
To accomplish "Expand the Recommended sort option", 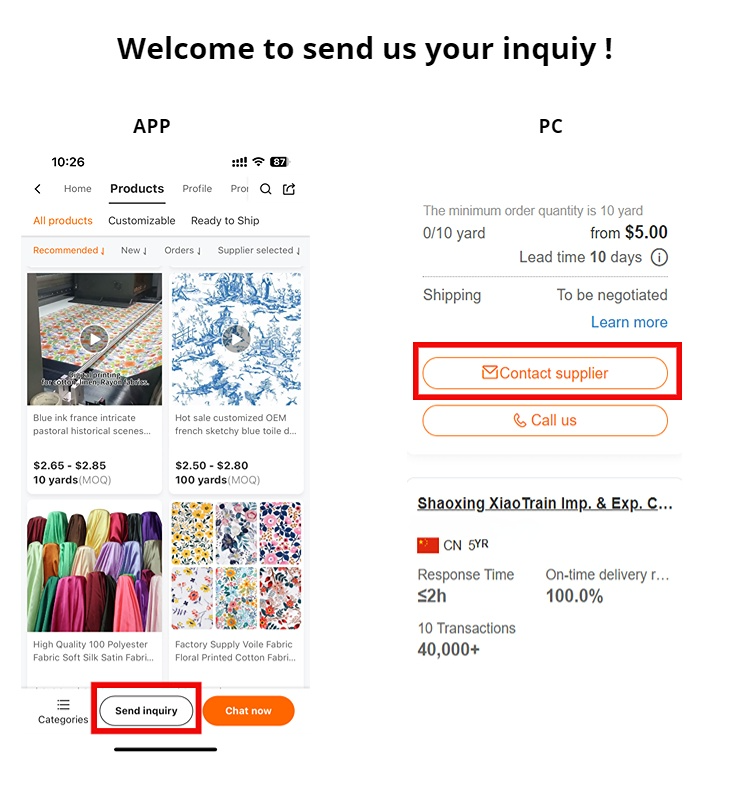I will [69, 251].
